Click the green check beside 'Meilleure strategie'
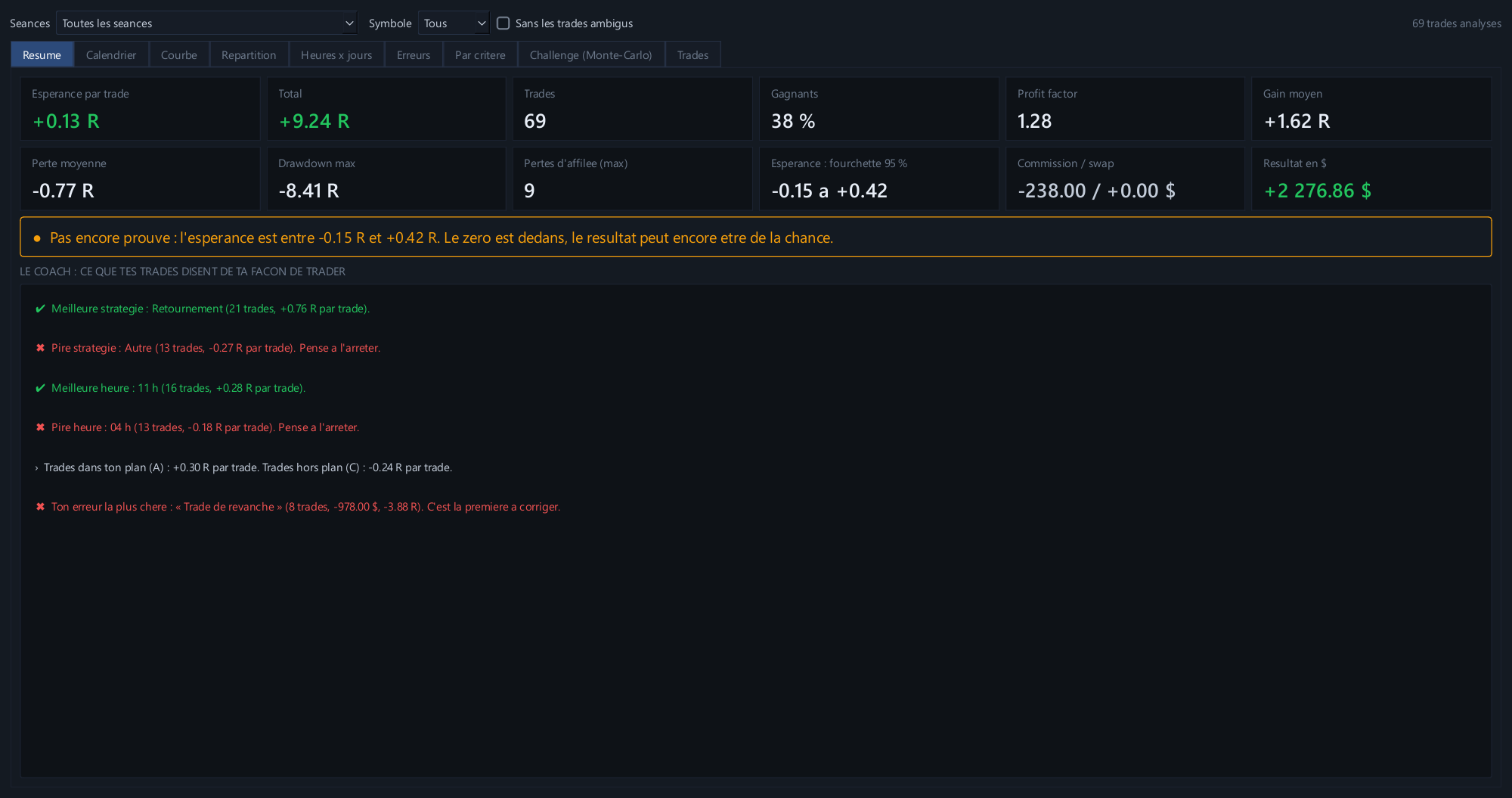Image resolution: width=1512 pixels, height=798 pixels. 41,309
